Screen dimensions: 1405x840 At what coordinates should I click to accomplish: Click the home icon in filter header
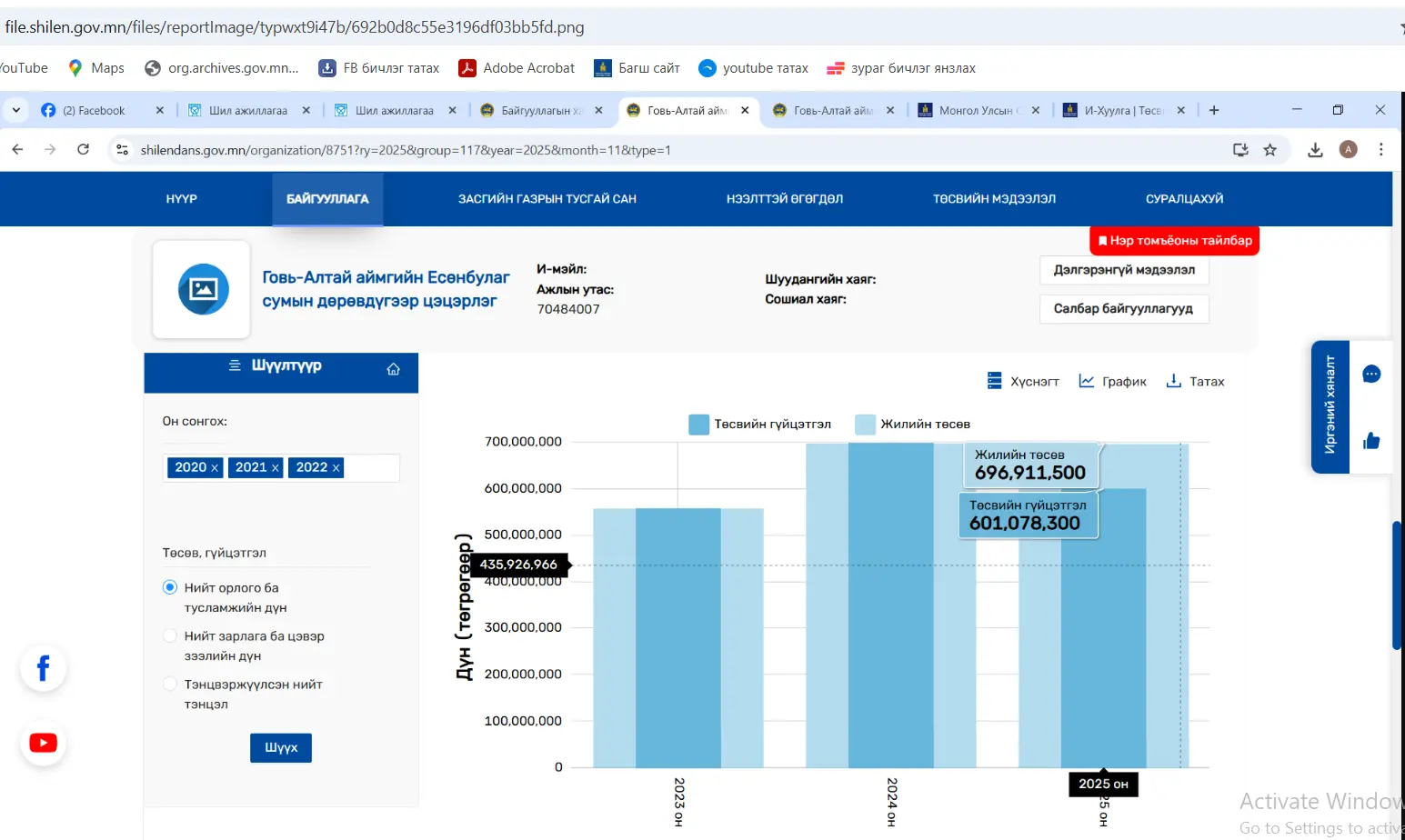tap(393, 369)
